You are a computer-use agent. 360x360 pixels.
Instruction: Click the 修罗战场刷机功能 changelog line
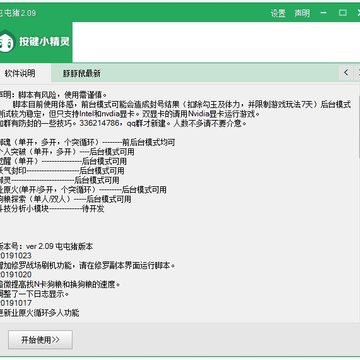87,266
